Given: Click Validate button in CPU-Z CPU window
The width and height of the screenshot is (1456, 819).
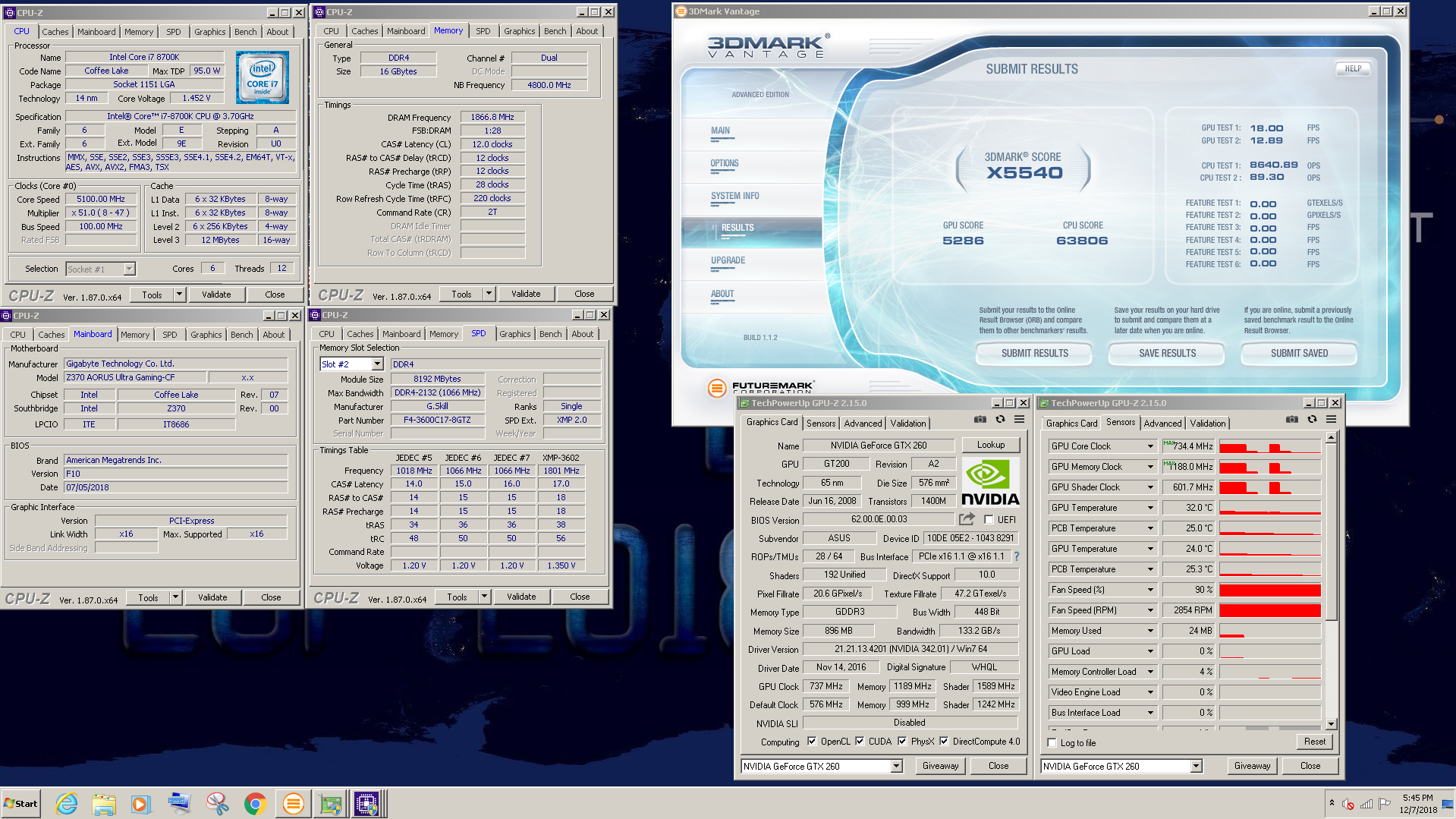Looking at the screenshot, I should click(x=216, y=295).
